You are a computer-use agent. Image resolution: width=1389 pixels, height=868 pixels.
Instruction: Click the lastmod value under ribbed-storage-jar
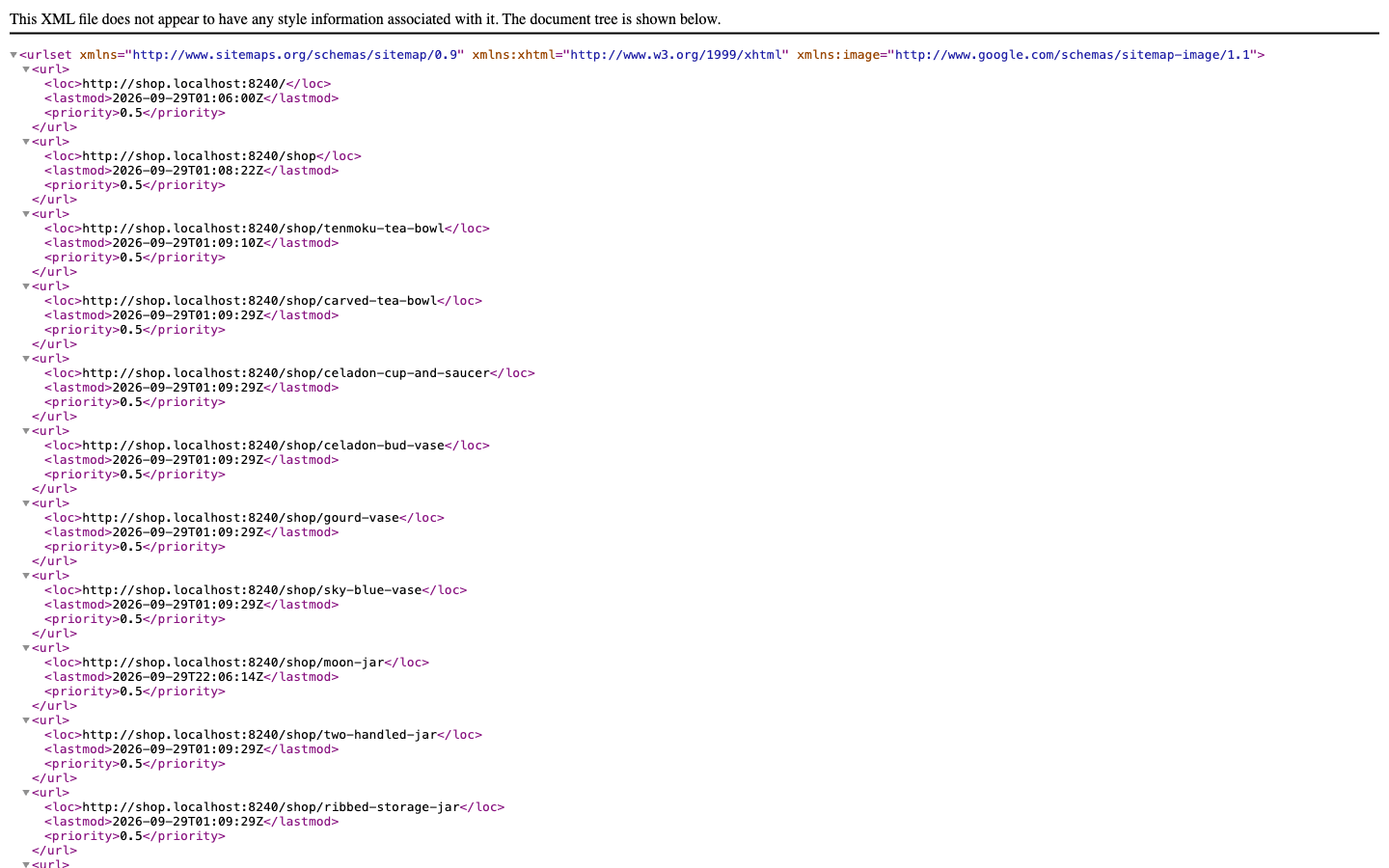(188, 822)
